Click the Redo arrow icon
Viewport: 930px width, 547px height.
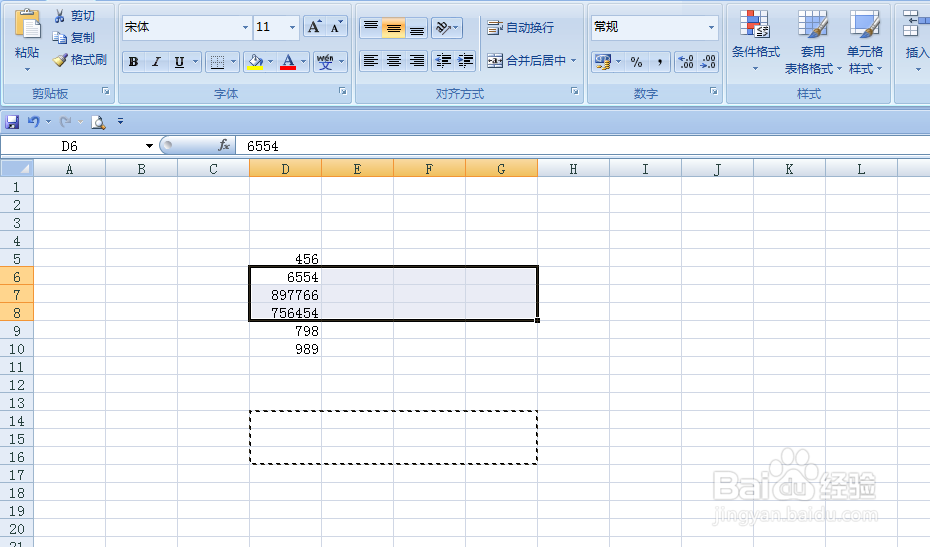pyautogui.click(x=65, y=122)
